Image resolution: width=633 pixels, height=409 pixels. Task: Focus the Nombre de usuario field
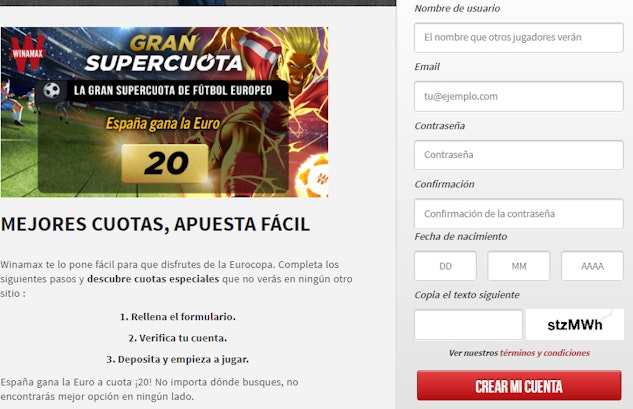point(519,38)
